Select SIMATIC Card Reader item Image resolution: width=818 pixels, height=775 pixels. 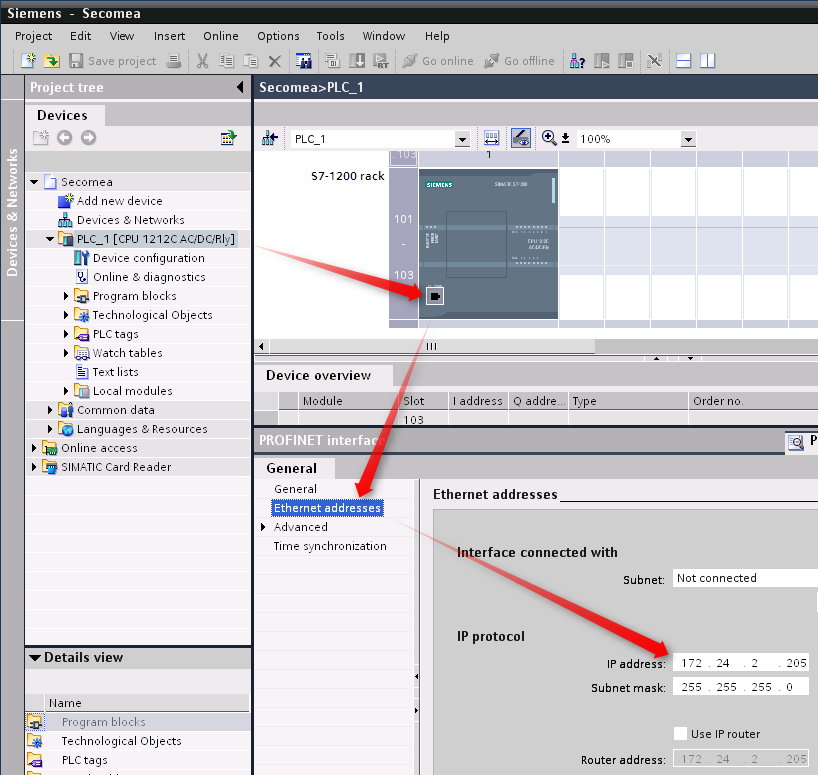coord(116,467)
